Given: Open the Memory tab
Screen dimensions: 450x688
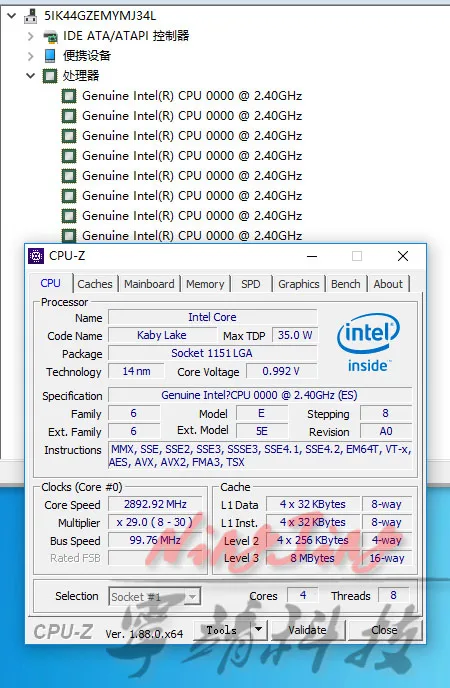Looking at the screenshot, I should [x=205, y=284].
